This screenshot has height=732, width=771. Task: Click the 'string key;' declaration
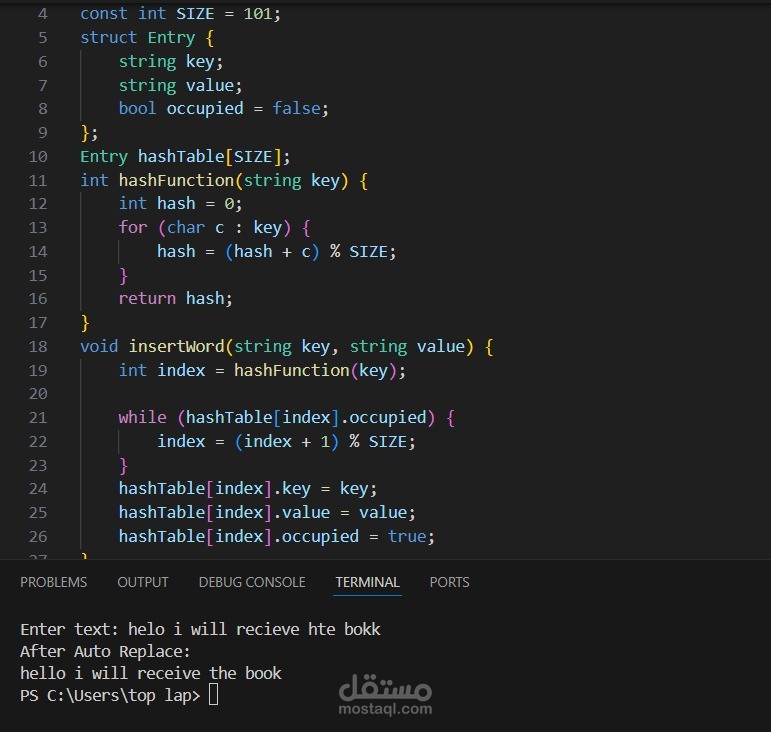171,62
